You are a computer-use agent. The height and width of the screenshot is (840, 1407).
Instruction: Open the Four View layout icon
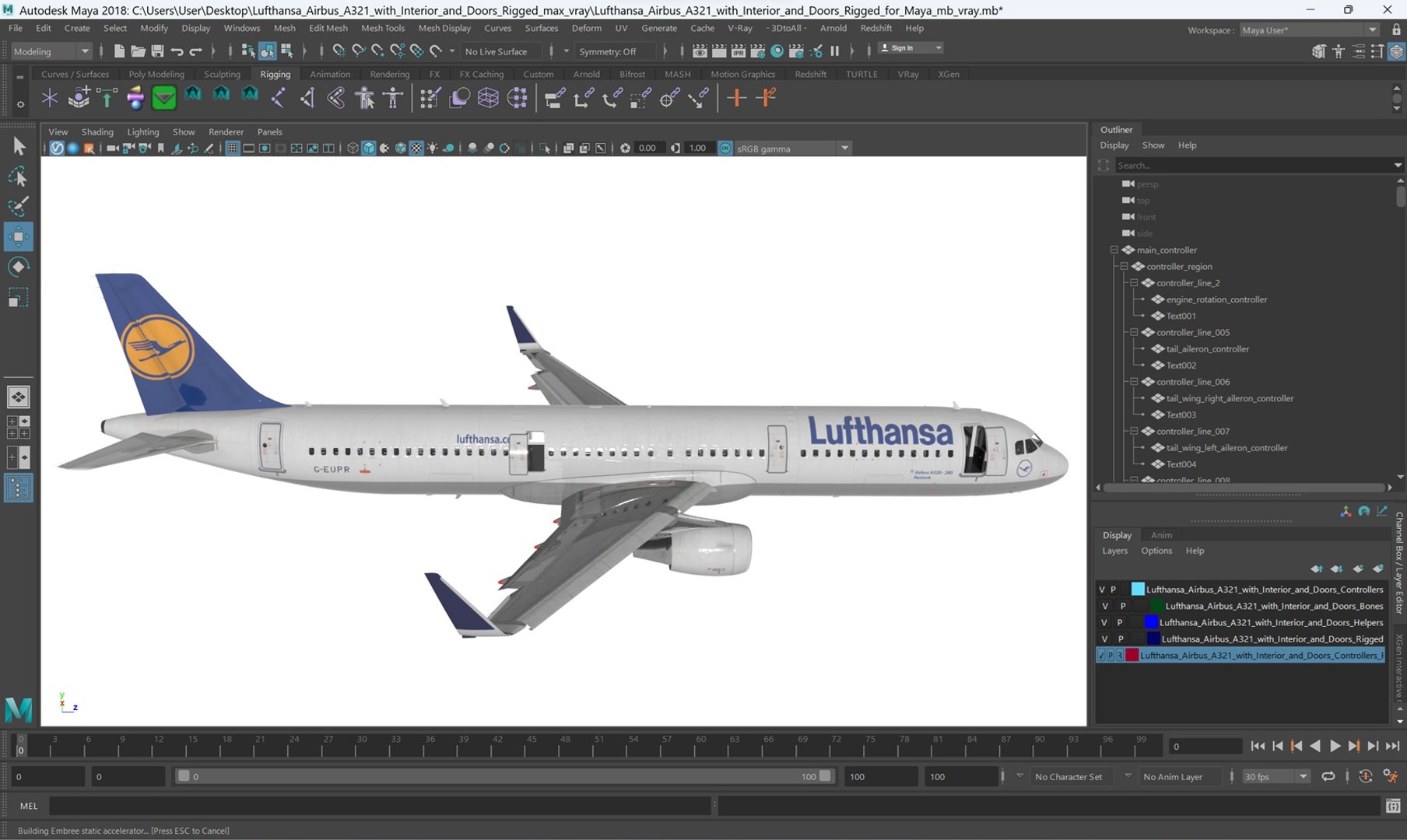pyautogui.click(x=18, y=427)
